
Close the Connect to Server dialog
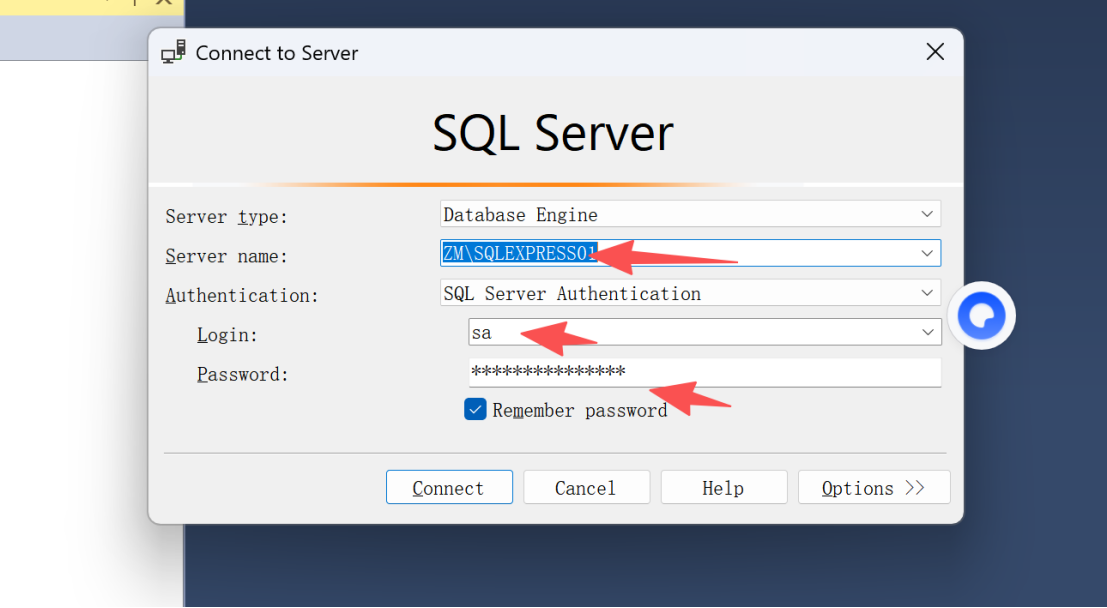tap(935, 52)
